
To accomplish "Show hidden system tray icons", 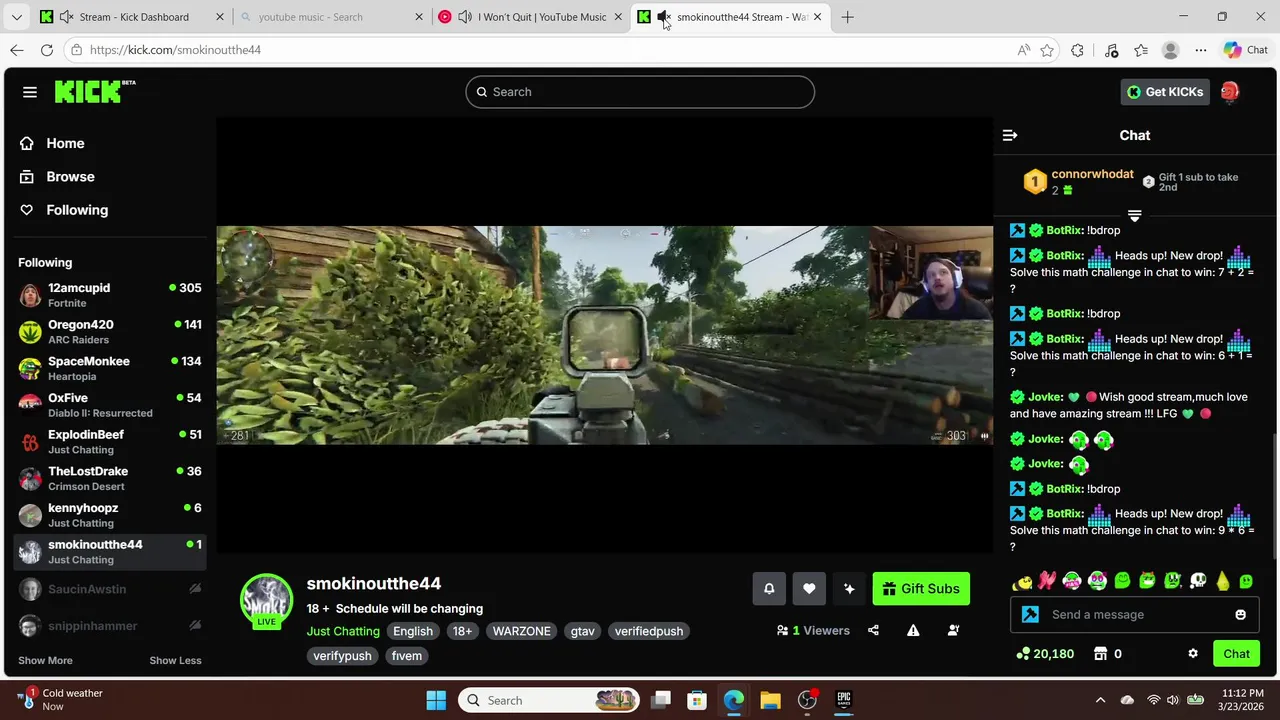I will (x=1100, y=700).
